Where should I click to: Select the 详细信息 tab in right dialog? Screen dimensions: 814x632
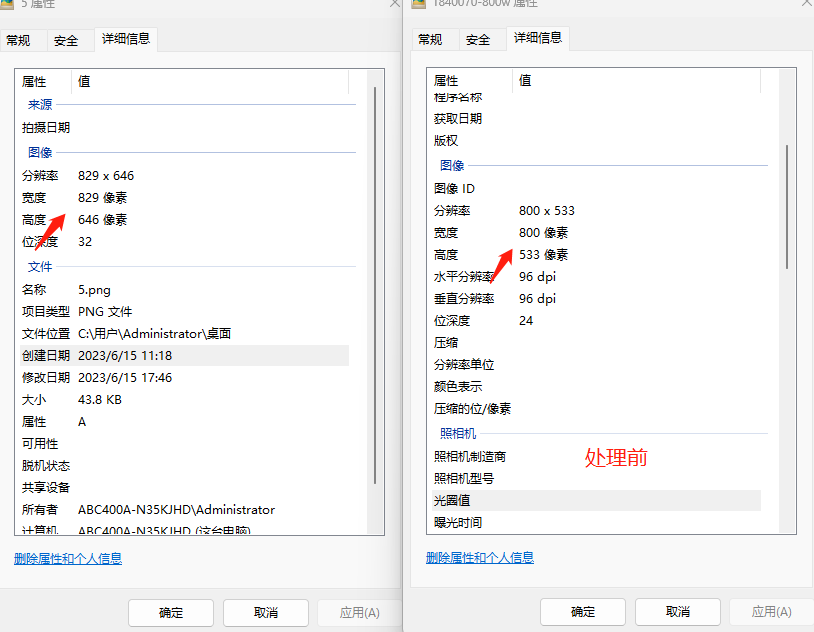pyautogui.click(x=538, y=40)
